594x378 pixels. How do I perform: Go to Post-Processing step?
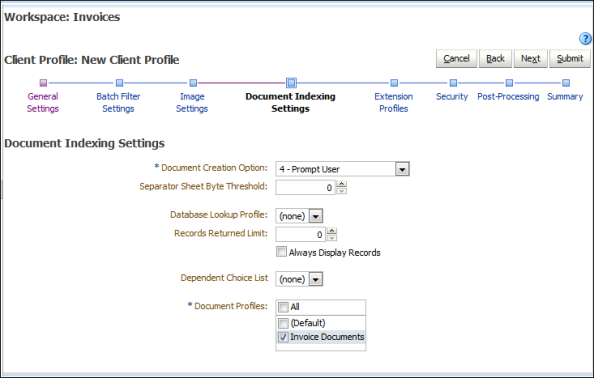(x=508, y=97)
